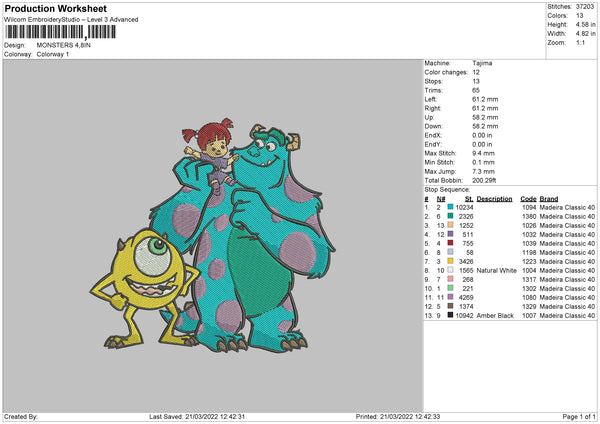Click the pink swatch for code 1317
This screenshot has height=424, width=600.
450,279
